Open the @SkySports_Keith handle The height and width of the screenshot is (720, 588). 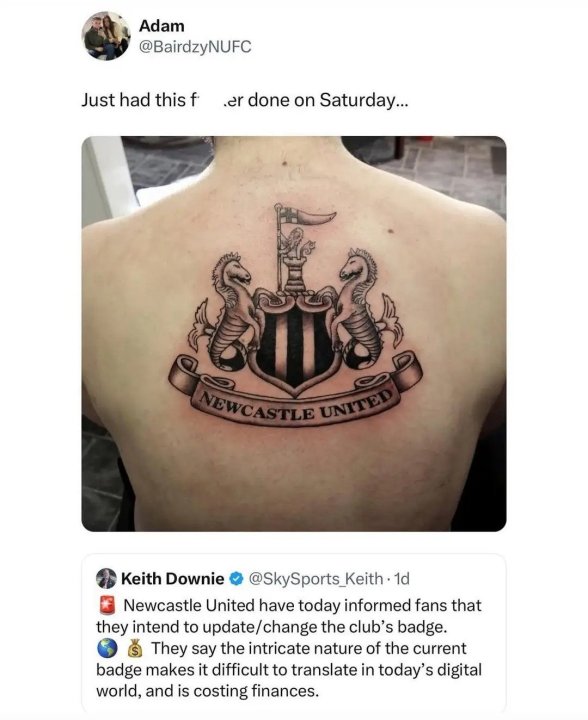(x=316, y=579)
